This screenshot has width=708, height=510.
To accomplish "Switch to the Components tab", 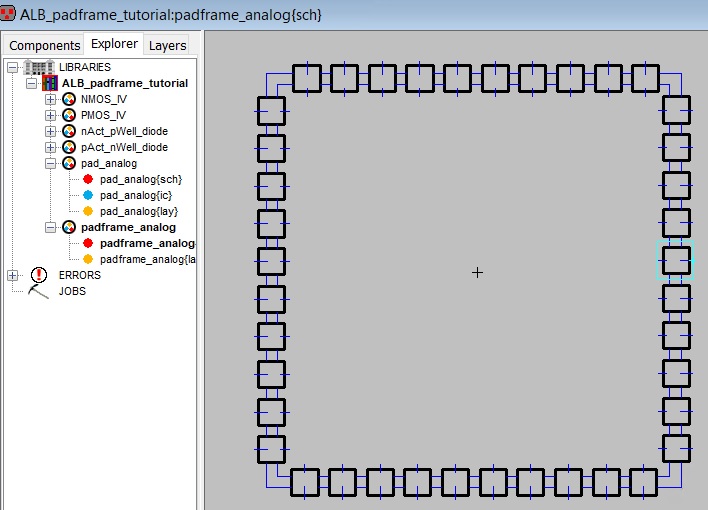I will point(44,45).
